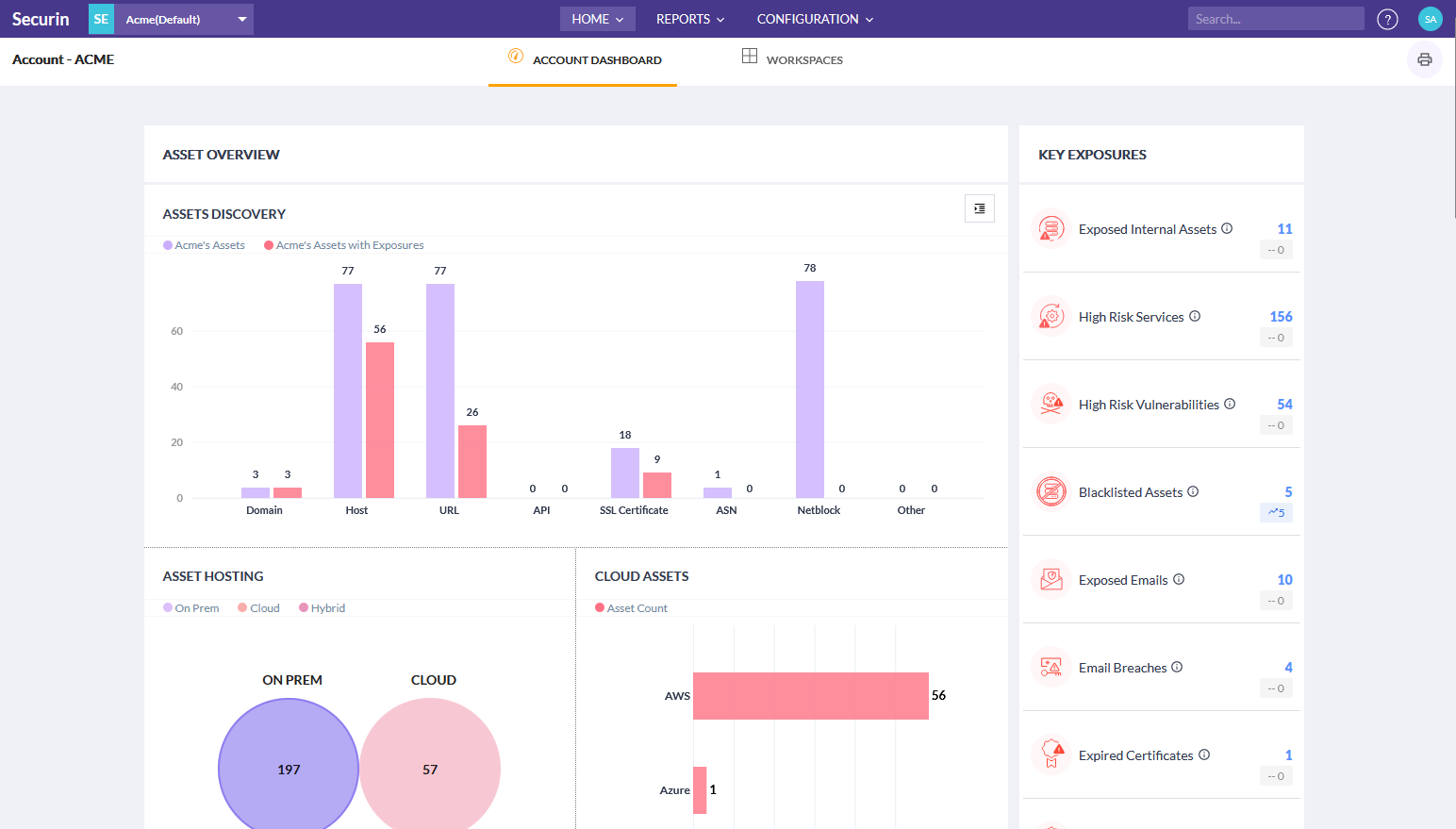Image resolution: width=1456 pixels, height=829 pixels.
Task: Toggle the Cloud legend item
Action: click(259, 608)
